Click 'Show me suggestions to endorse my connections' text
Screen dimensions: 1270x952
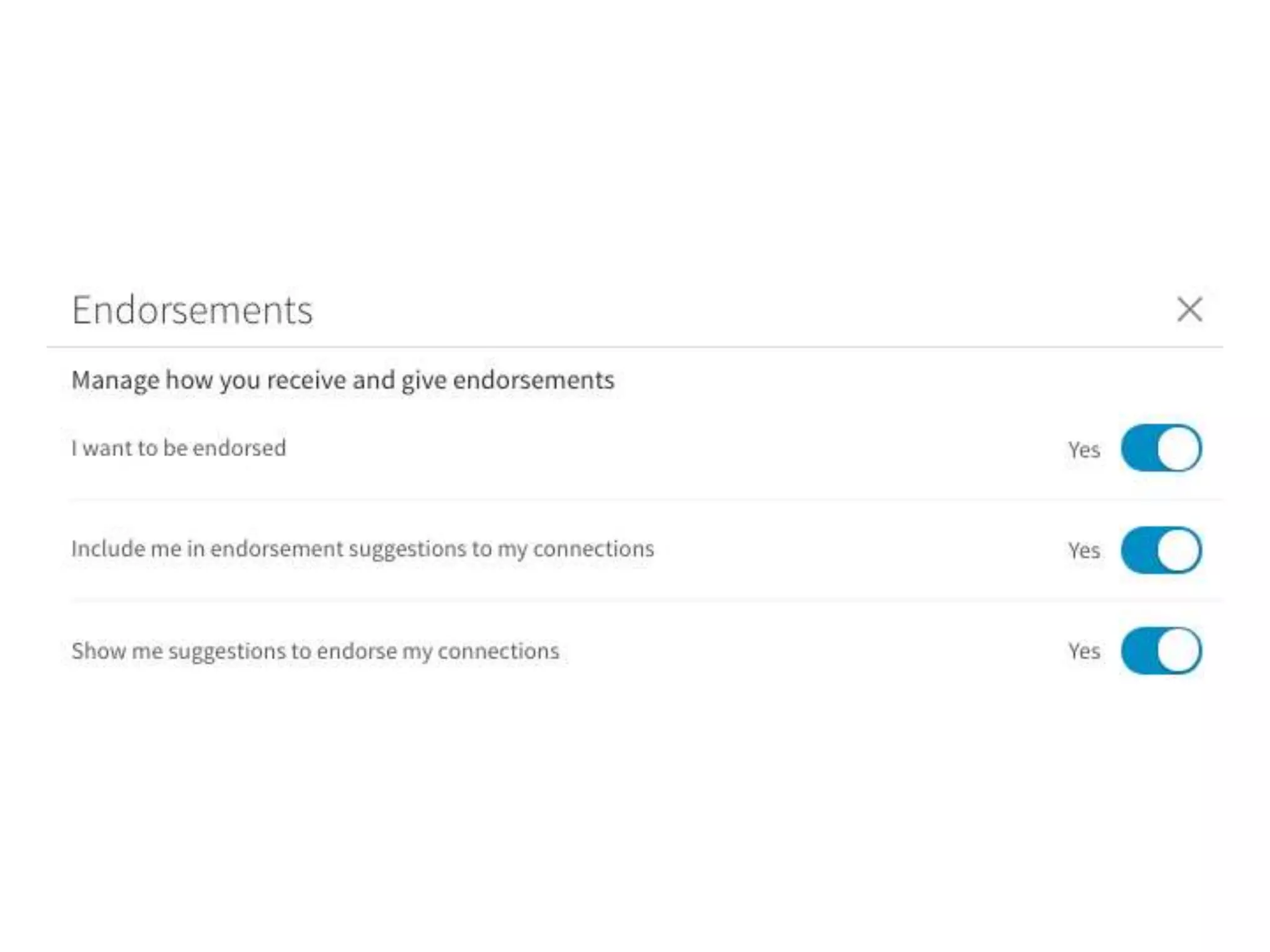(315, 651)
